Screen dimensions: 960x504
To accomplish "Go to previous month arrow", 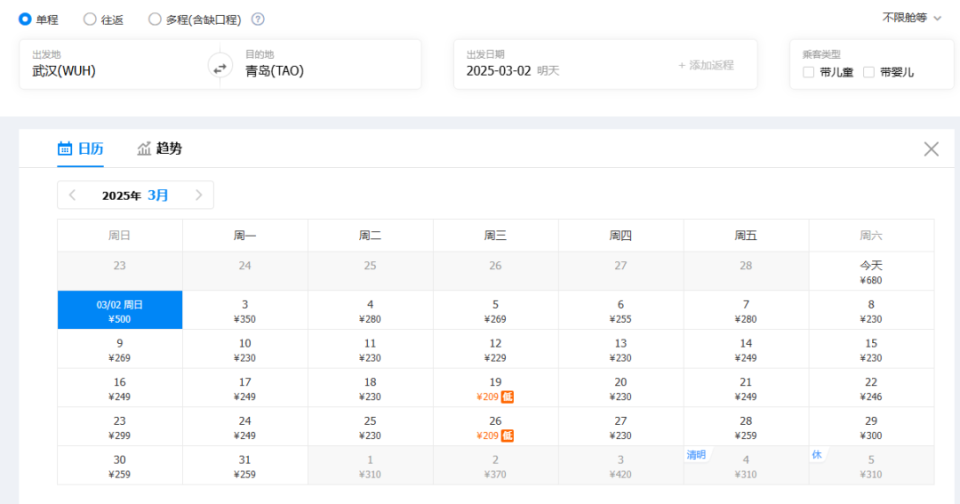I will pyautogui.click(x=72, y=195).
